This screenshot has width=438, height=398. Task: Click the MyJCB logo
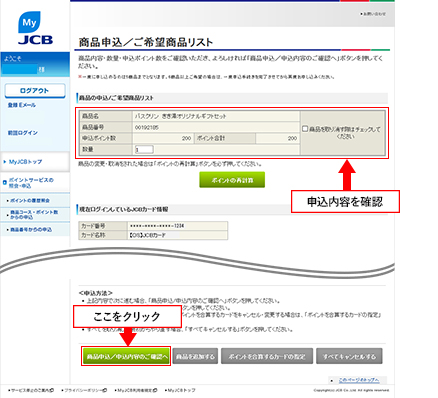point(35,28)
